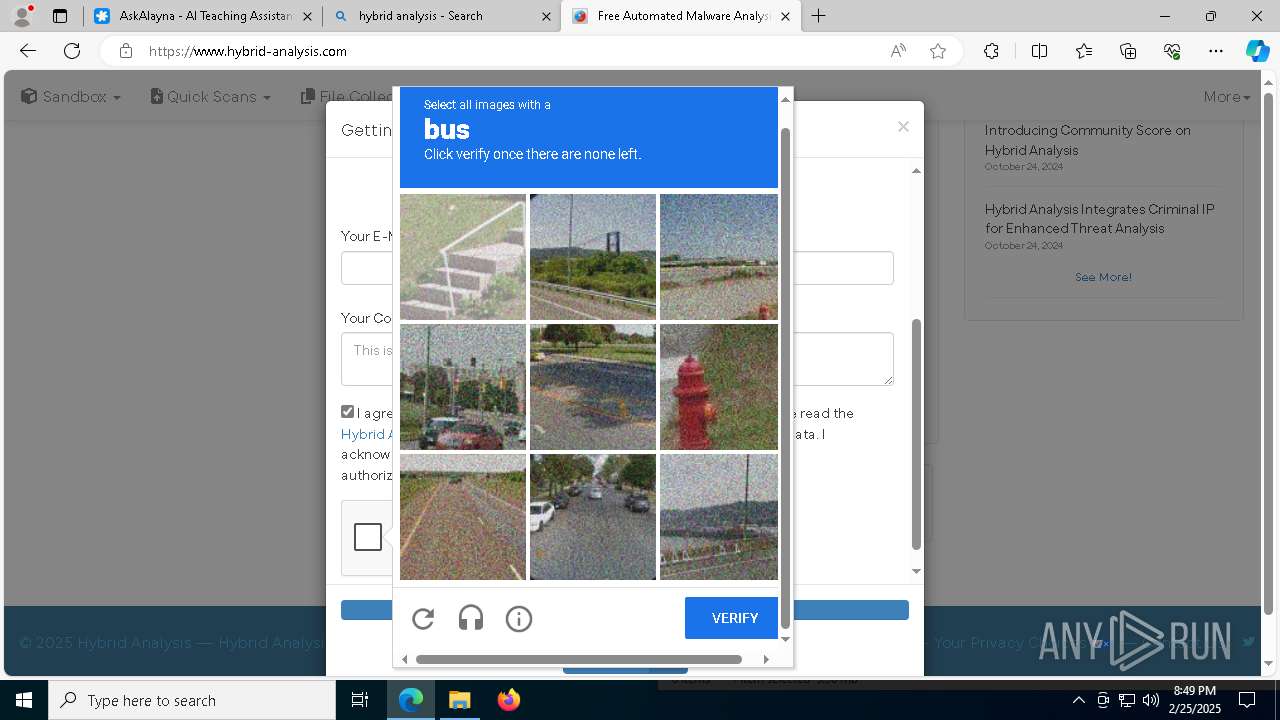Close the Free Automated Malware Analysis tab
Image resolution: width=1280 pixels, height=720 pixels.
click(x=785, y=16)
